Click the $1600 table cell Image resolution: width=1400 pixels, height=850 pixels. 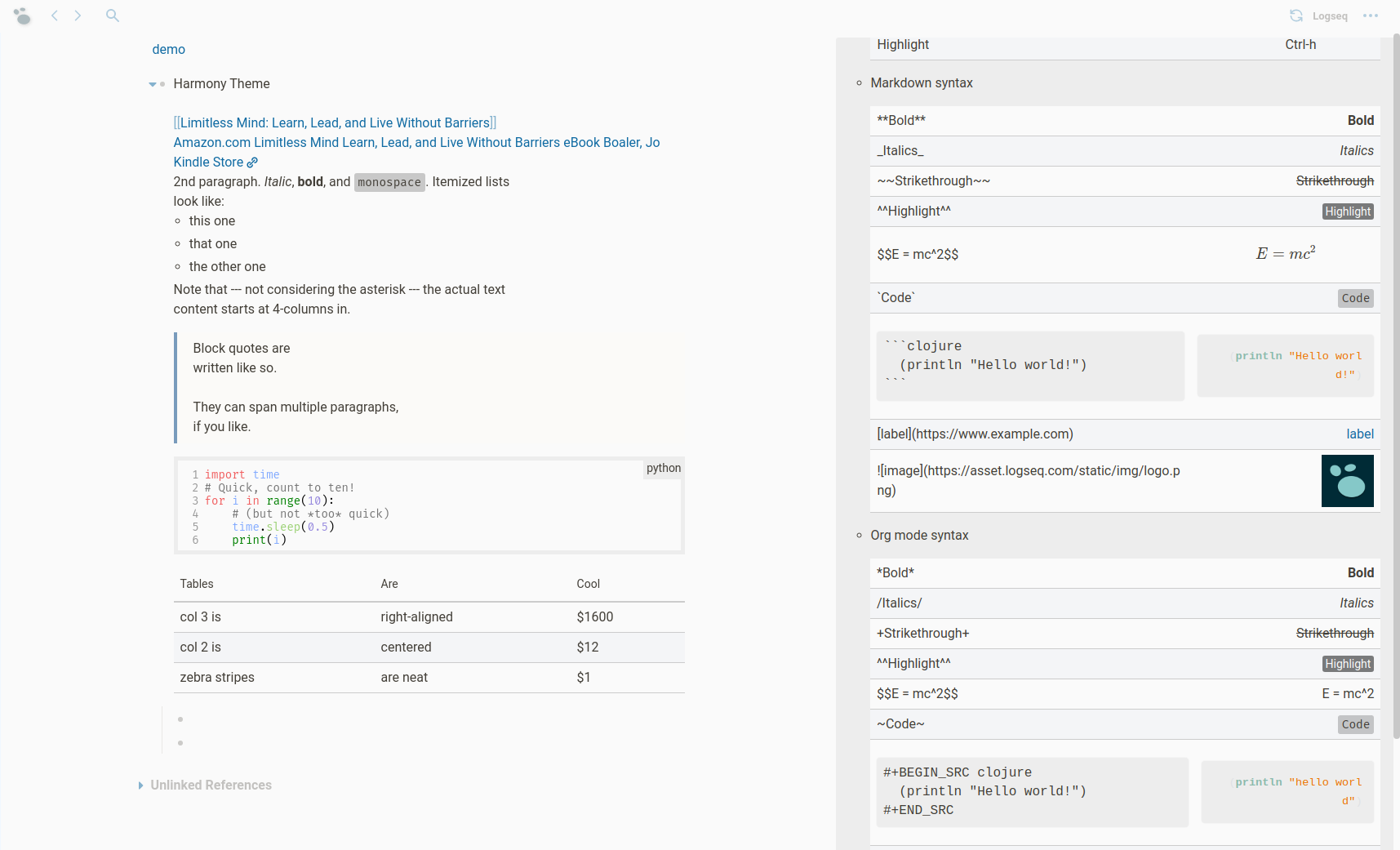594,617
